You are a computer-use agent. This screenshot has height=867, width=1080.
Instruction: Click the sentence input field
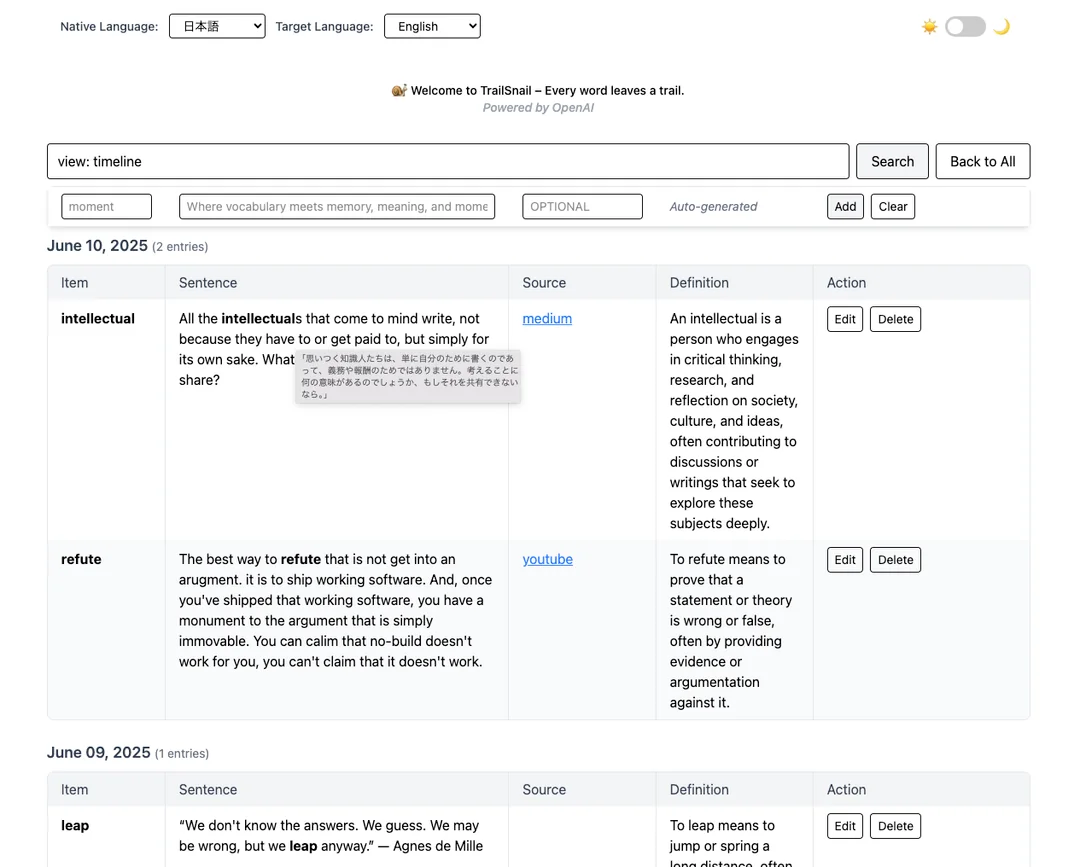coord(337,207)
